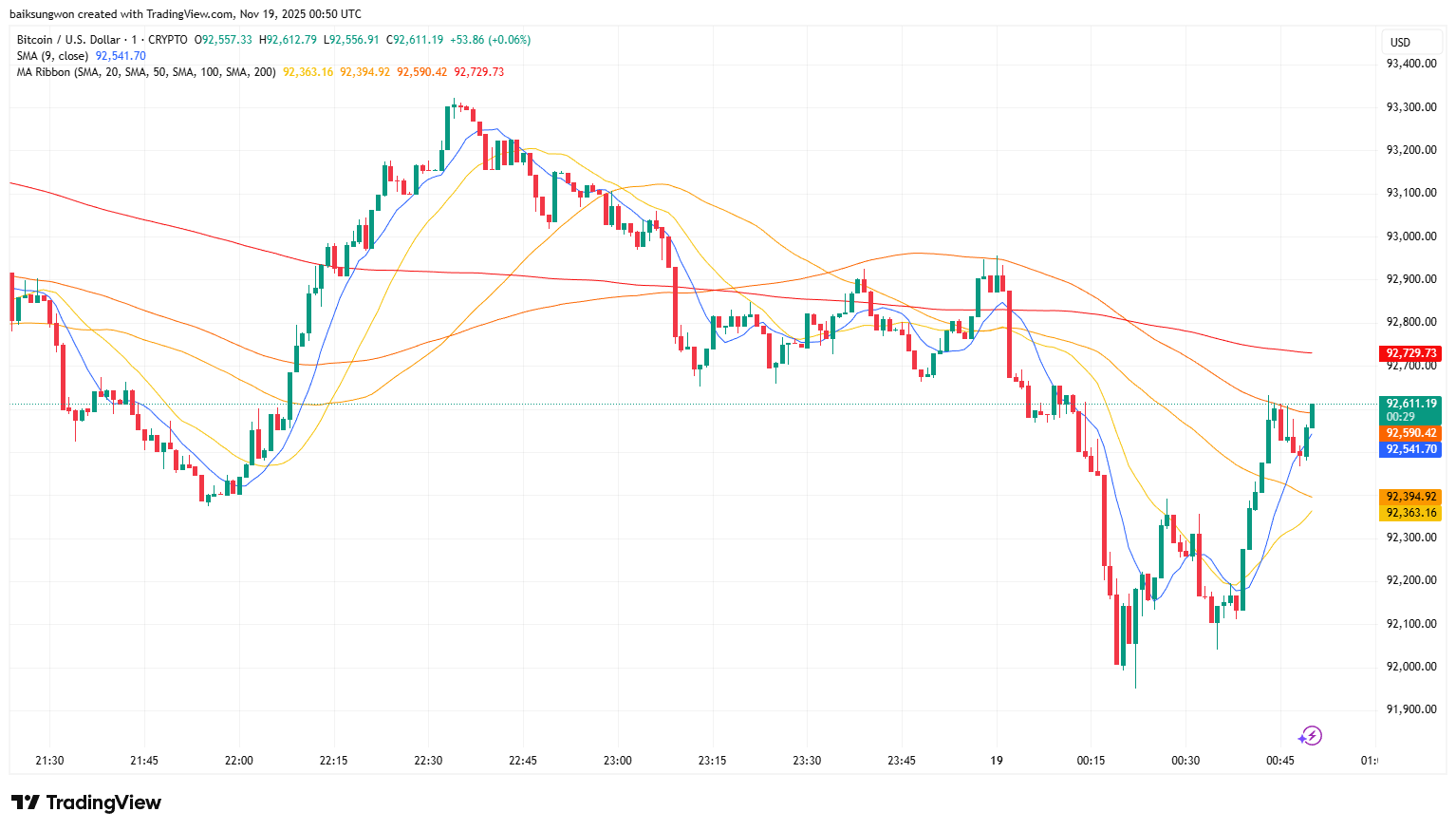Click the +53.86 (+0.06%) change value

pyautogui.click(x=490, y=40)
